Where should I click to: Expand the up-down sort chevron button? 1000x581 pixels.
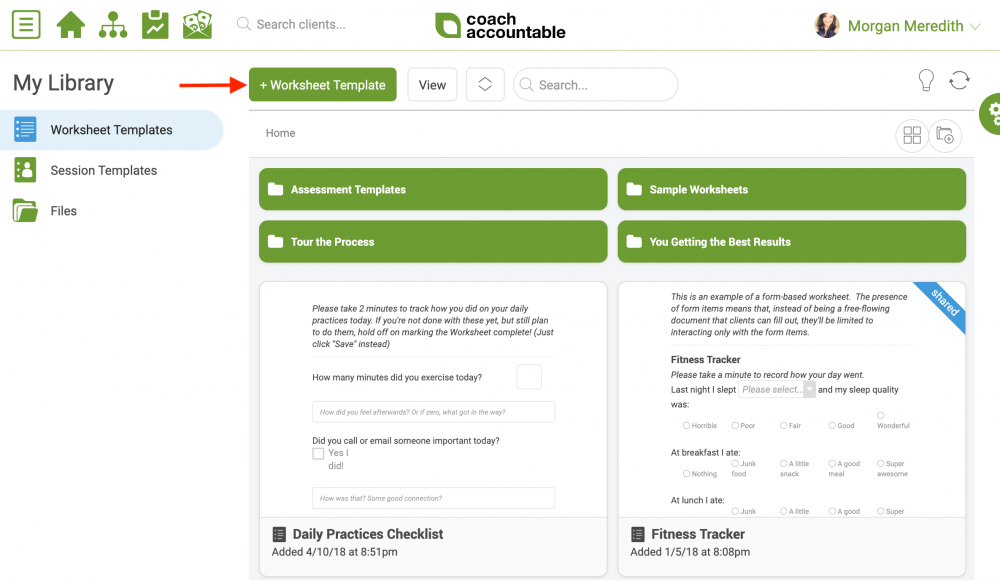coord(485,84)
